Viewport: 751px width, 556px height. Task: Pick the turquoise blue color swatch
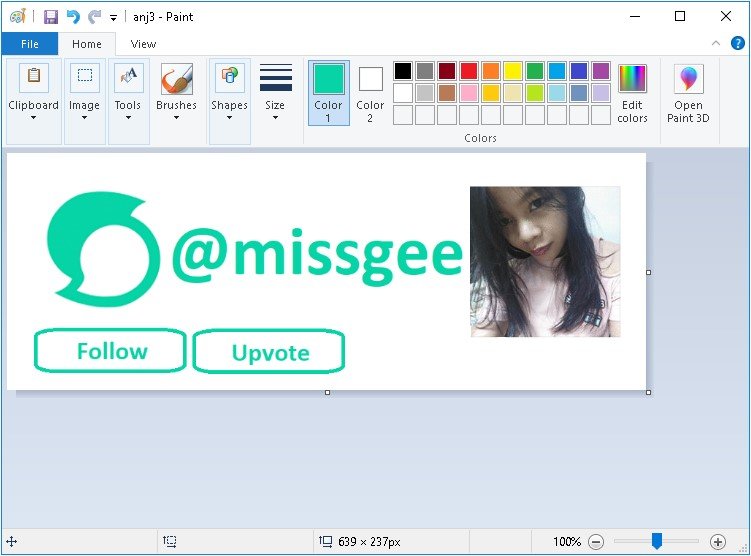click(x=557, y=71)
